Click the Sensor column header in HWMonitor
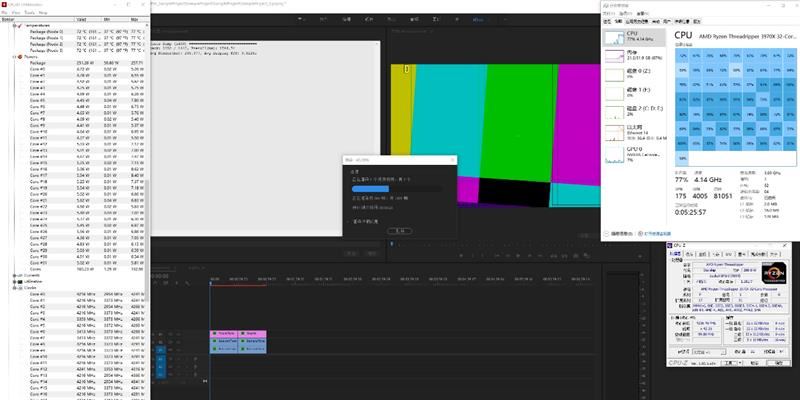Image resolution: width=800 pixels, height=400 pixels. [37, 19]
